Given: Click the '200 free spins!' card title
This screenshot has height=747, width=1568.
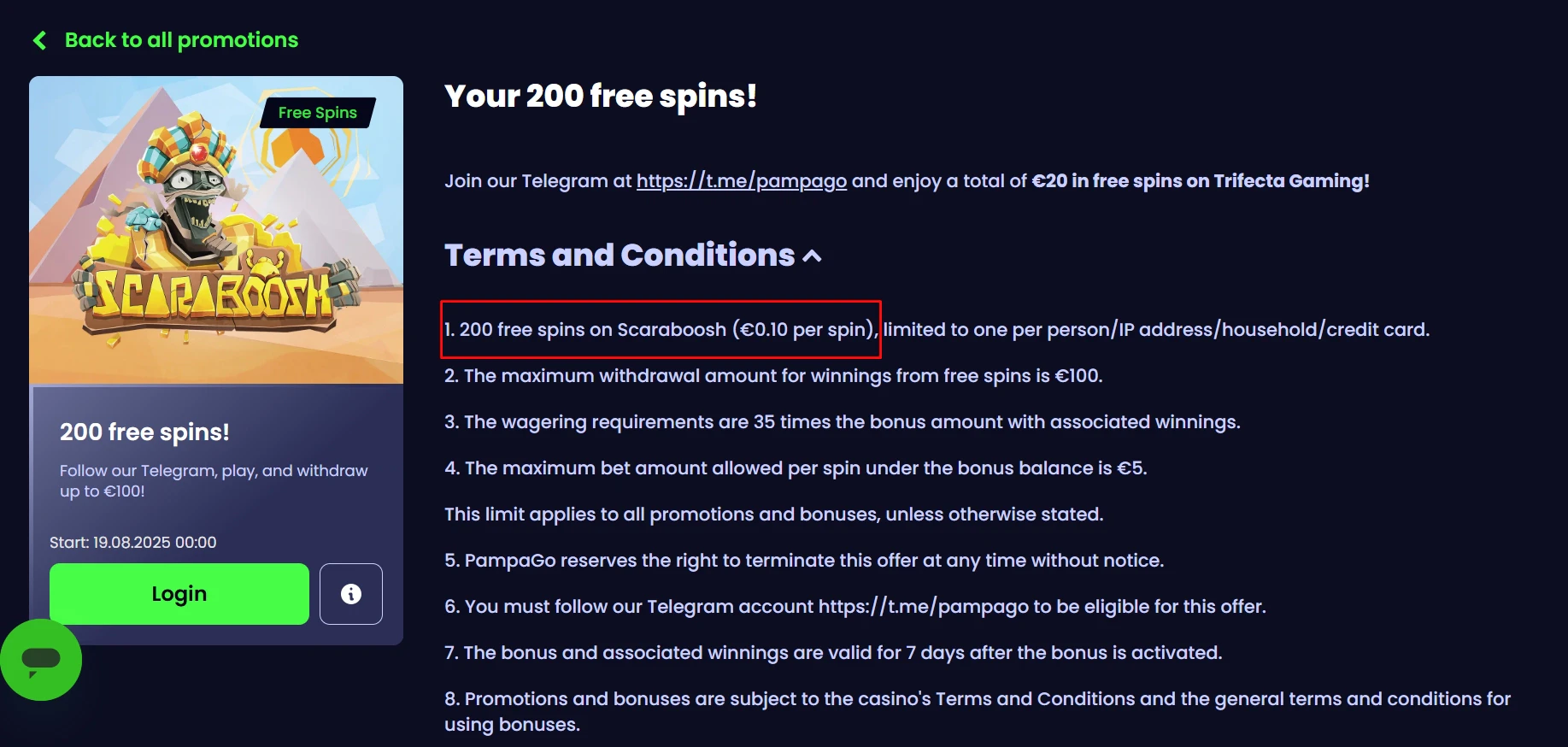Looking at the screenshot, I should 144,432.
